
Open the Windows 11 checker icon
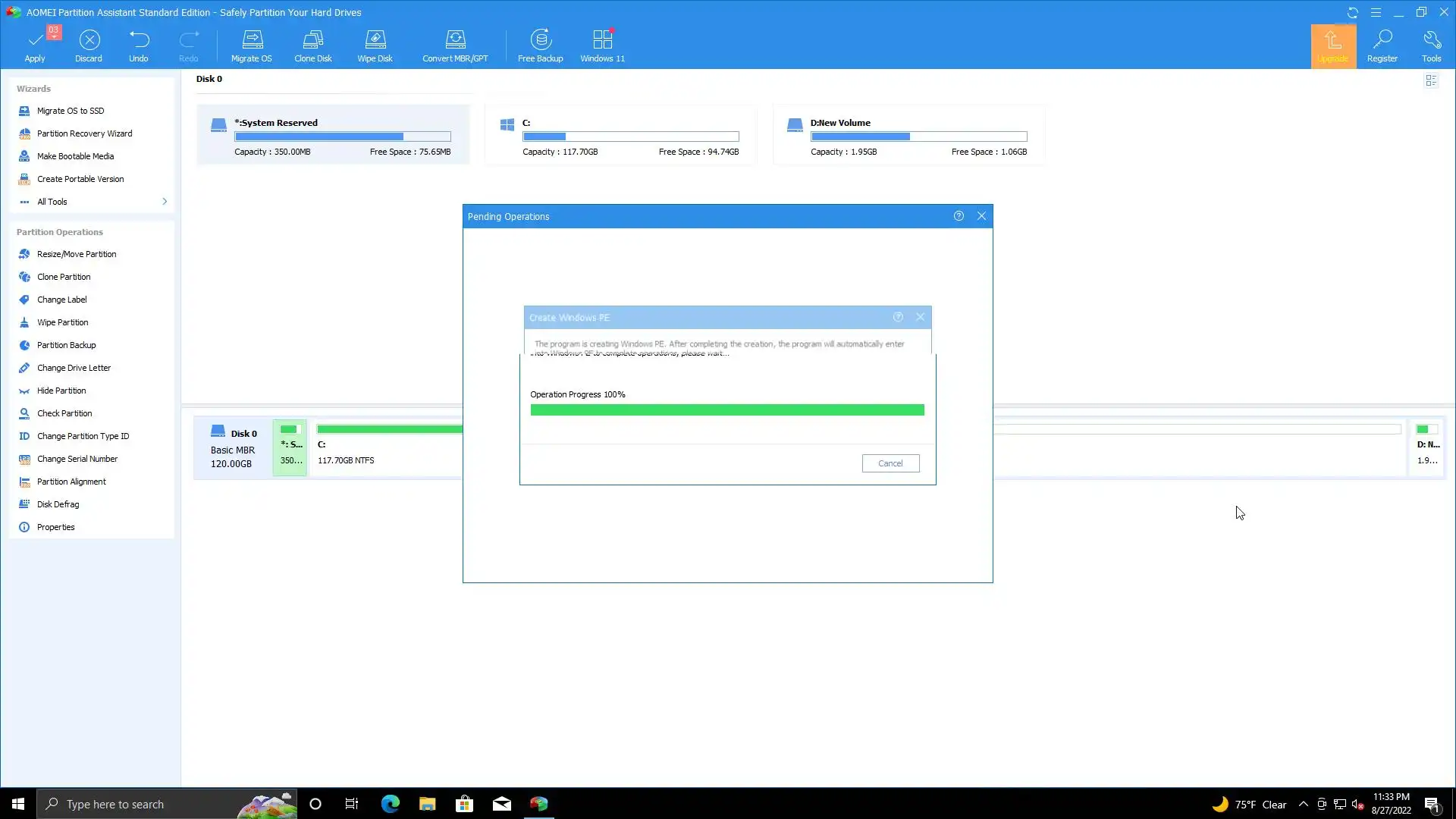pos(602,45)
